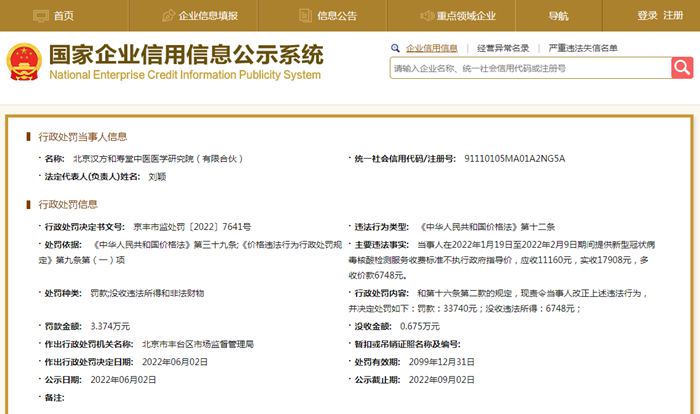The width and height of the screenshot is (700, 414).
Task: Go to the 信息公告 menu item
Action: click(x=337, y=15)
